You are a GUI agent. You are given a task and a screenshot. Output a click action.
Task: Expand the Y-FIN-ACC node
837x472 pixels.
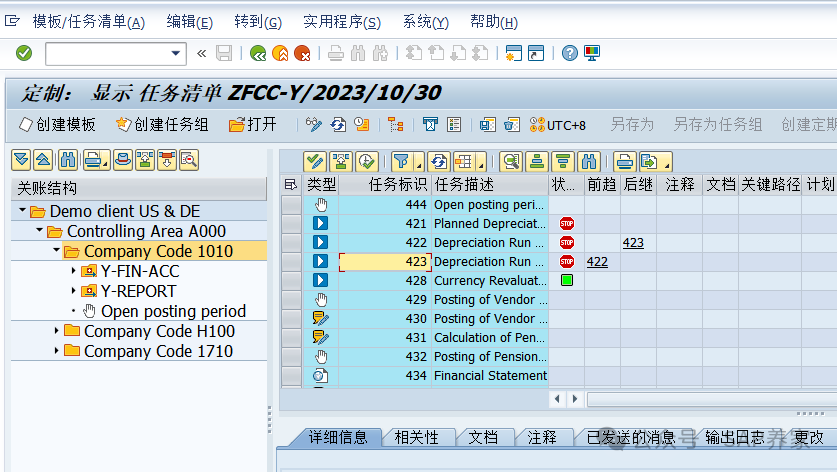click(73, 271)
